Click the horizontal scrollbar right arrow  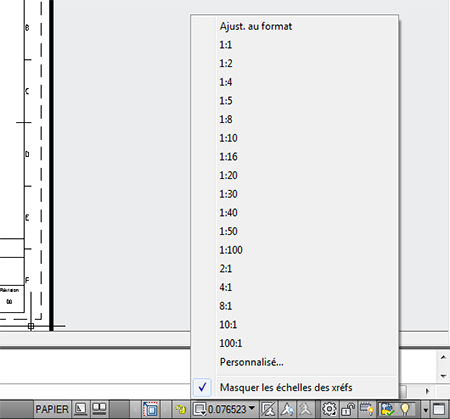(x=427, y=391)
